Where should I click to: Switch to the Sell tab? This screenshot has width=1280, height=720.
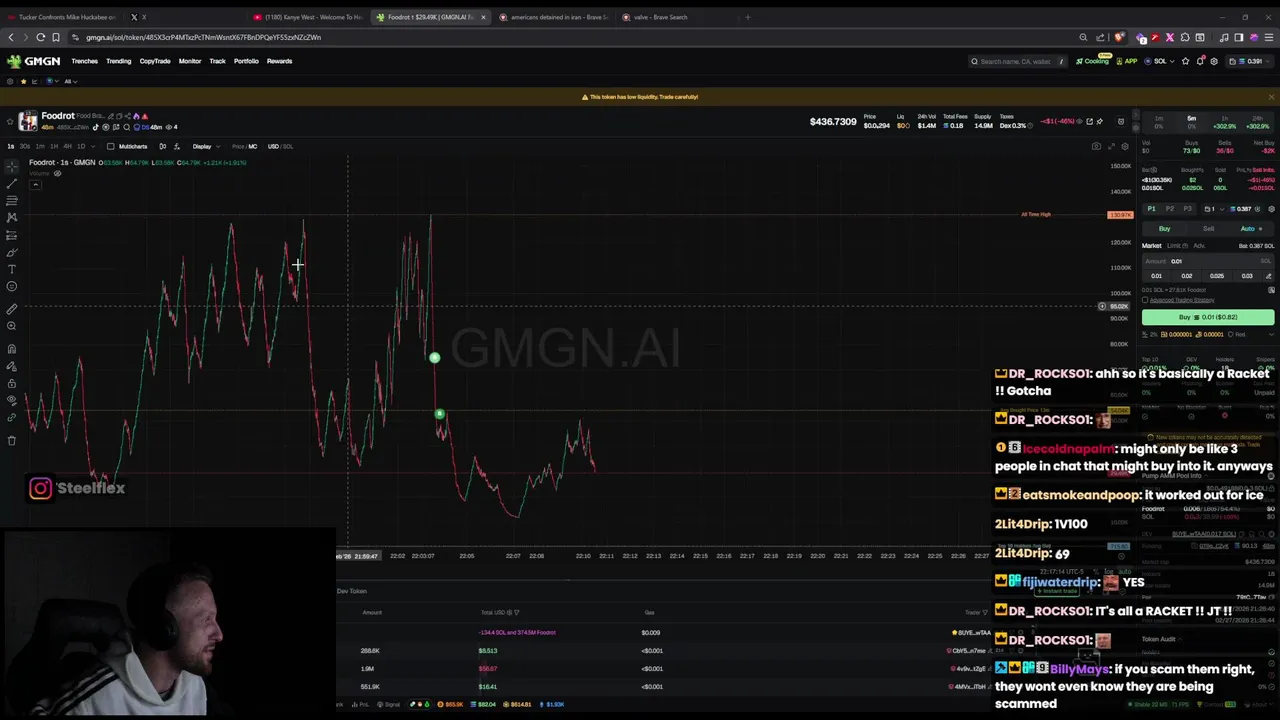pyautogui.click(x=1208, y=229)
